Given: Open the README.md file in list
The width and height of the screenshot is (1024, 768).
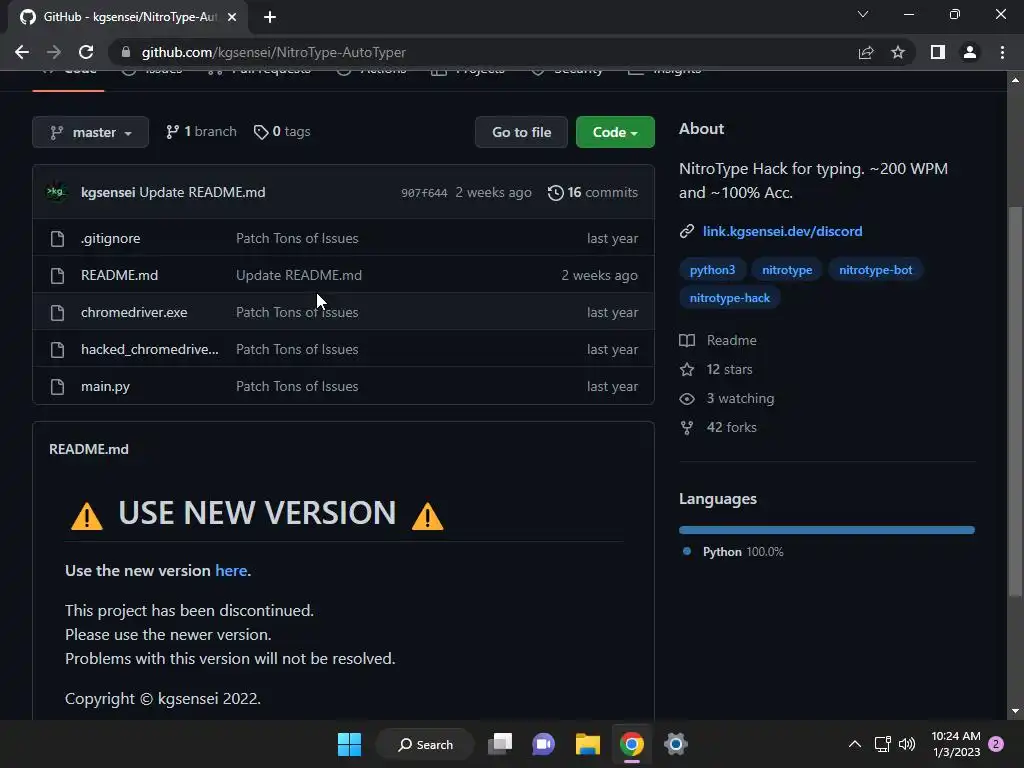Looking at the screenshot, I should tap(120, 275).
